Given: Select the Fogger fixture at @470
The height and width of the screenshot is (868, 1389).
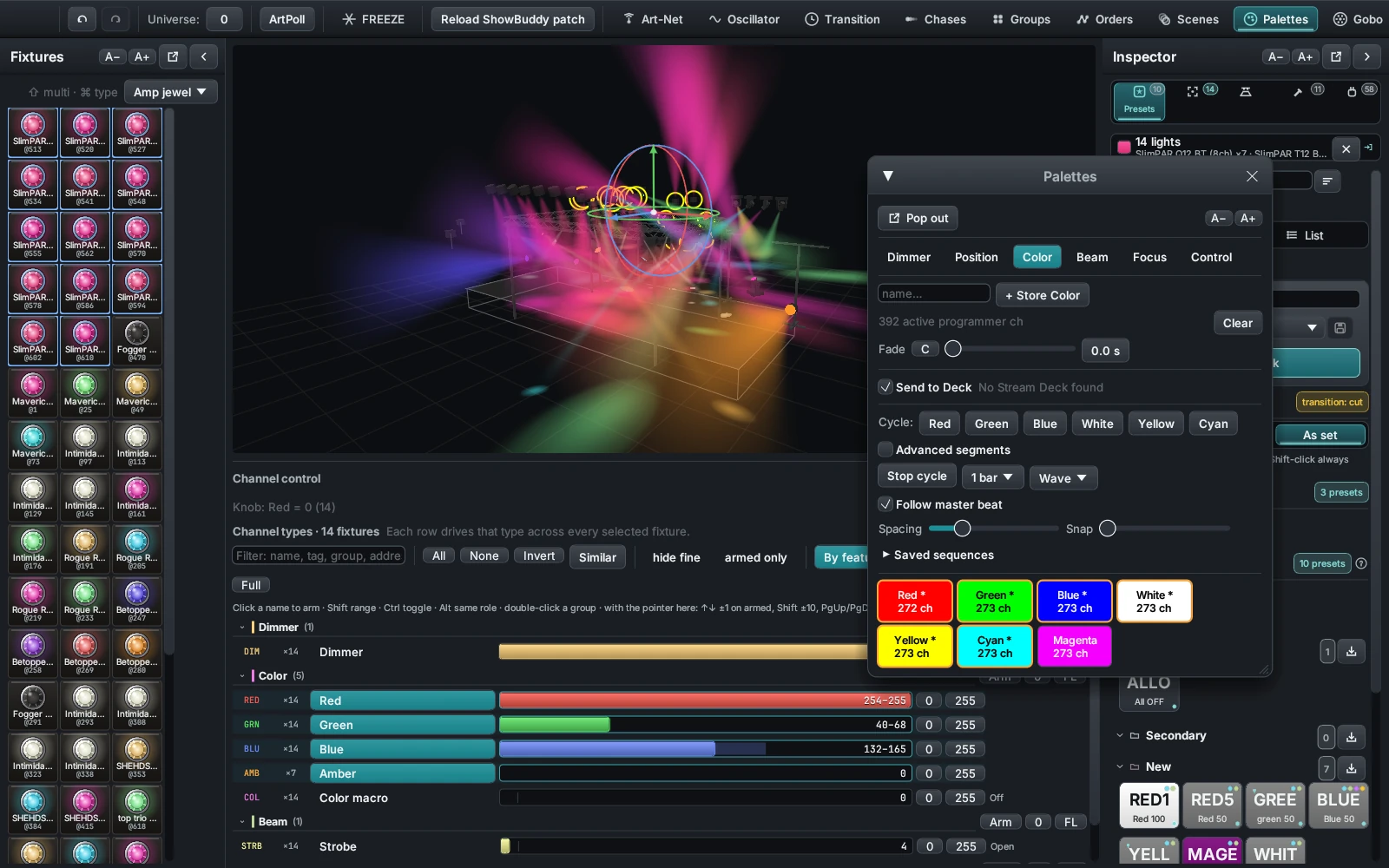Looking at the screenshot, I should pyautogui.click(x=137, y=341).
